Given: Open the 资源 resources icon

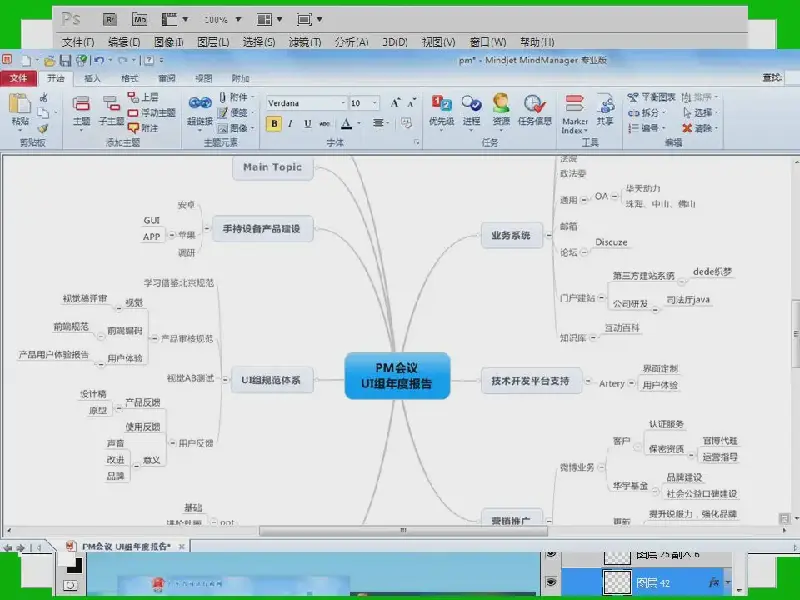Looking at the screenshot, I should pos(501,104).
